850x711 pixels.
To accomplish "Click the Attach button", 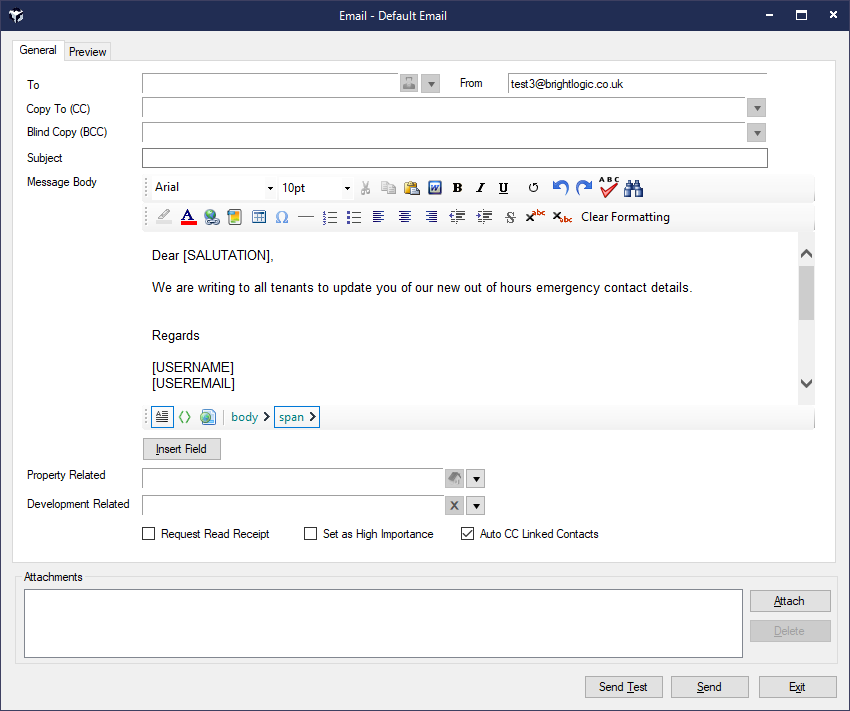I will tap(790, 601).
